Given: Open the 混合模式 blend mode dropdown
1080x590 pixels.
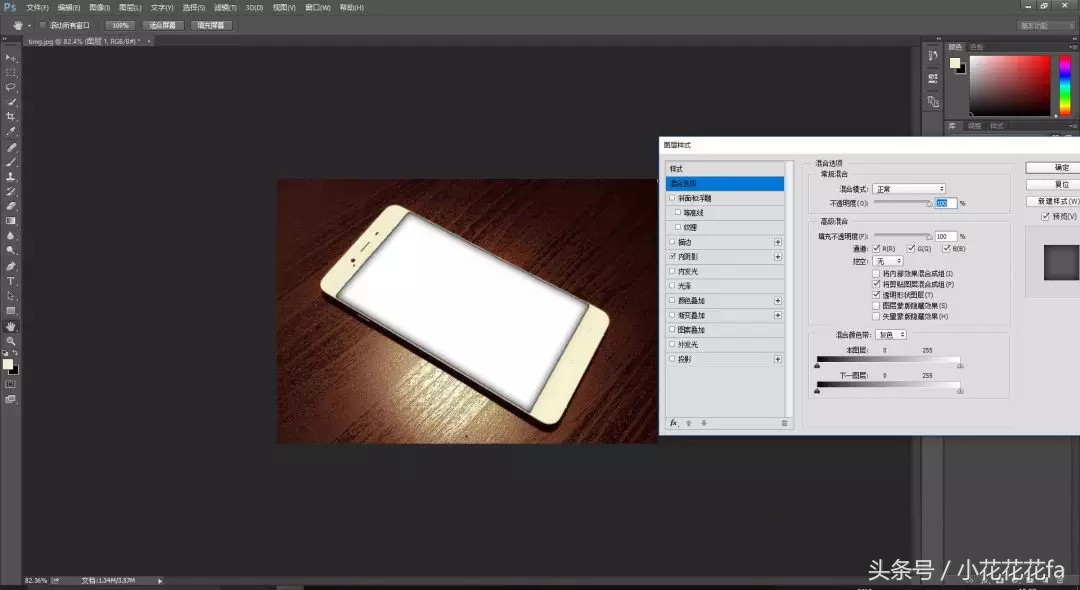Looking at the screenshot, I should pos(908,188).
